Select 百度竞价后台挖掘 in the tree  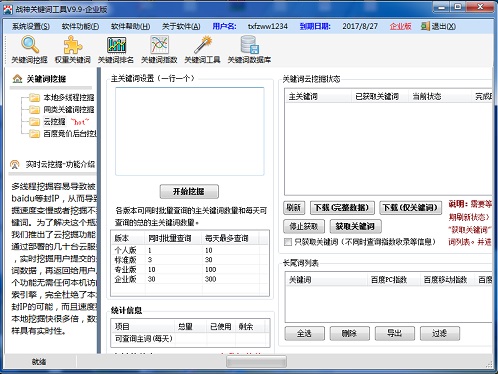tap(70, 134)
